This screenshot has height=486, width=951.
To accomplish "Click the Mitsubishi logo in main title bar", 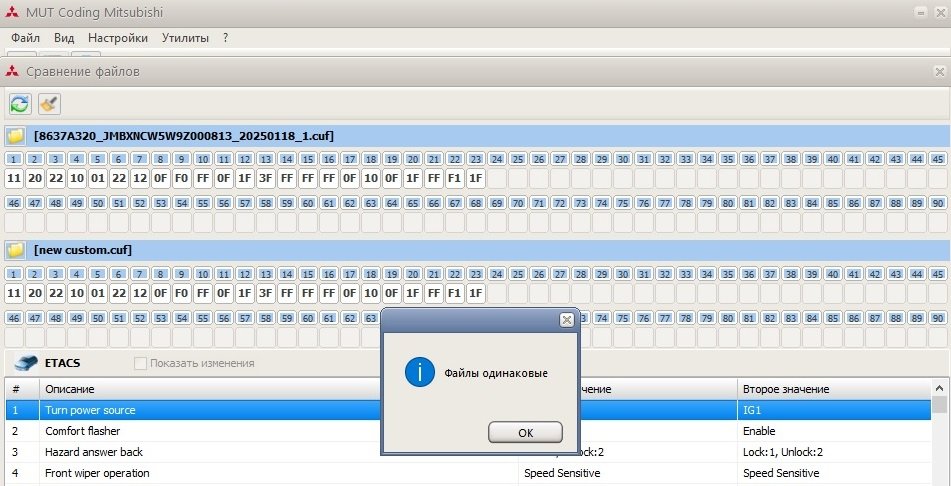I will [x=12, y=13].
